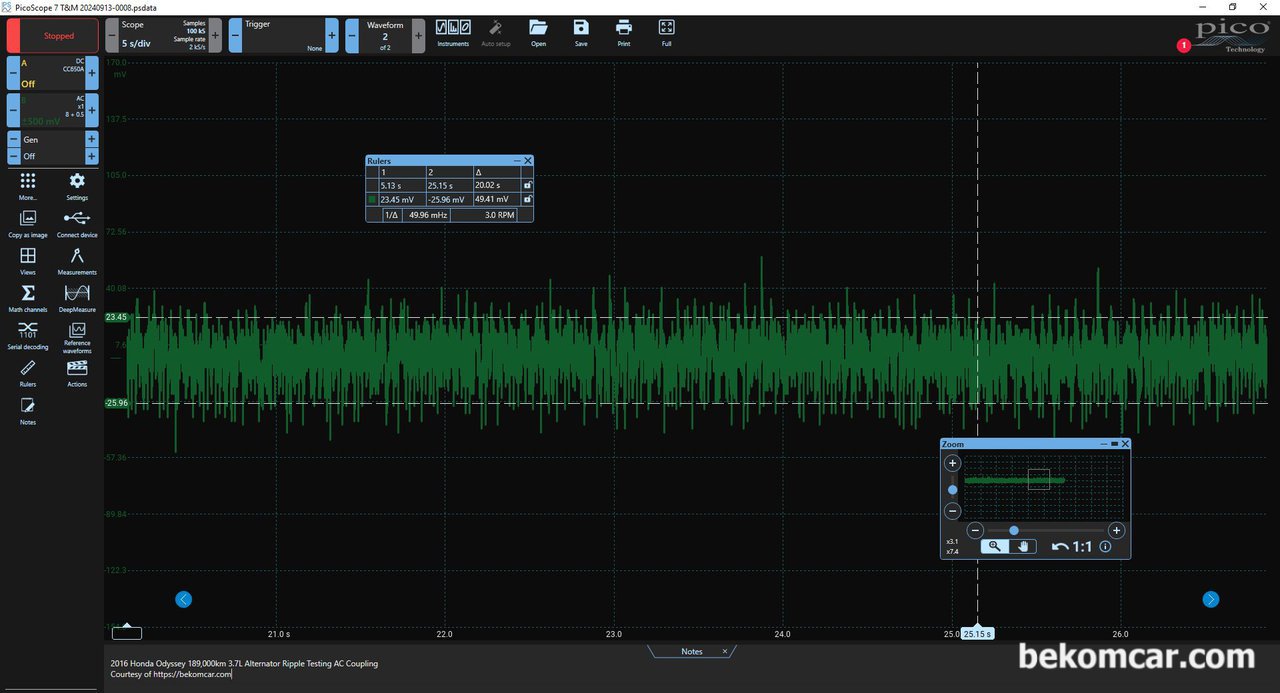Open Reference waveforms tool
The image size is (1280, 693).
pyautogui.click(x=77, y=338)
